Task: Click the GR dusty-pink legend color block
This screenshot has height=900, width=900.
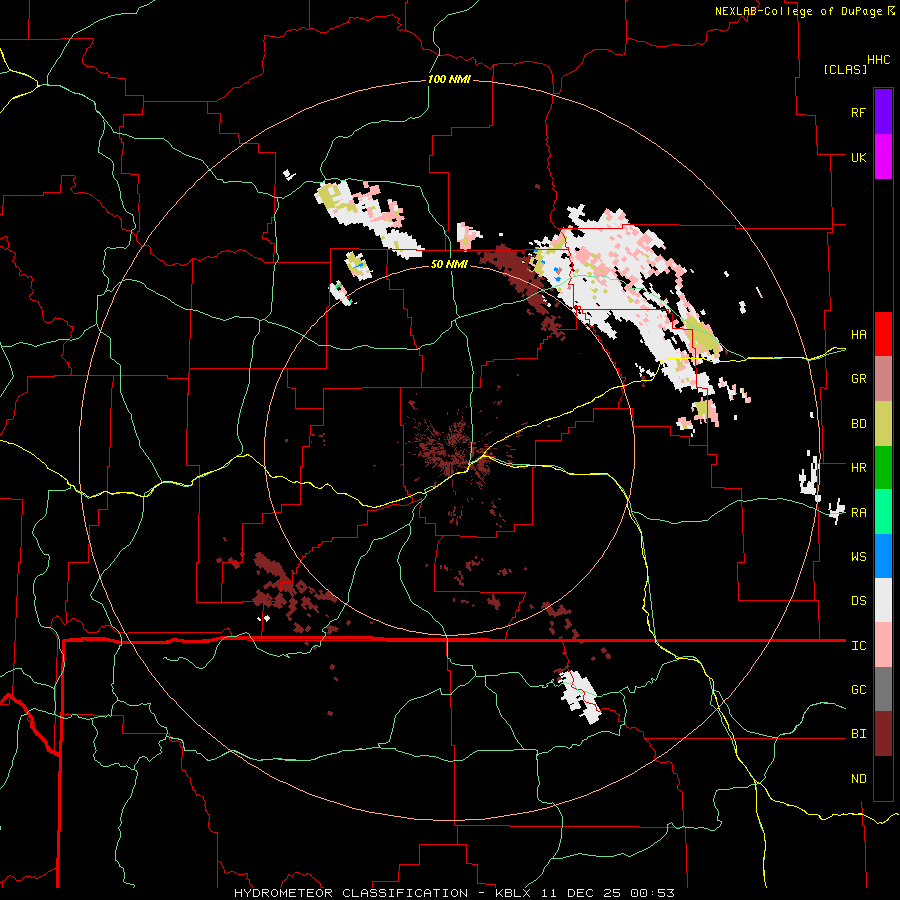Action: click(883, 379)
